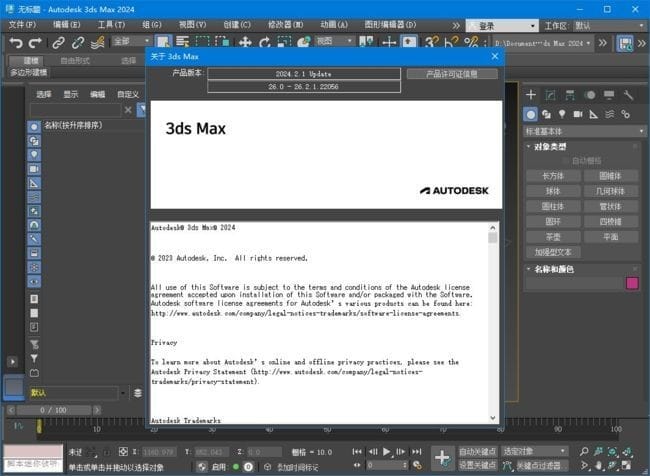Select the Unlink Selection tool

78,42
